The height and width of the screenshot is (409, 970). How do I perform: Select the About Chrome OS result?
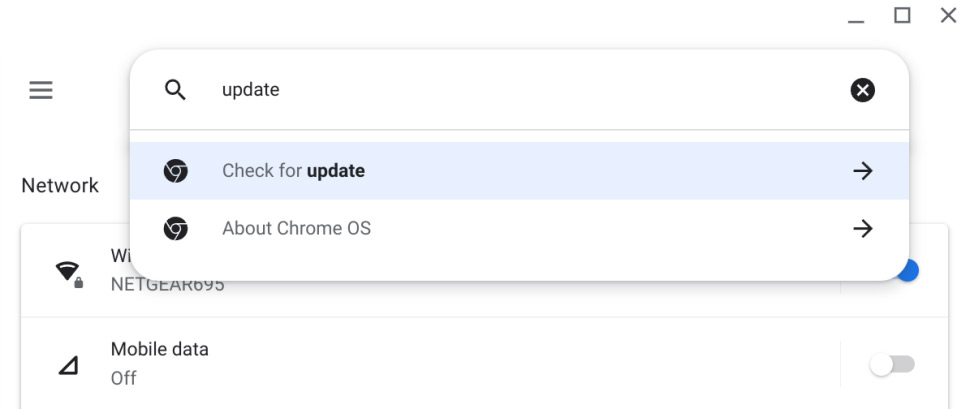[x=519, y=229]
